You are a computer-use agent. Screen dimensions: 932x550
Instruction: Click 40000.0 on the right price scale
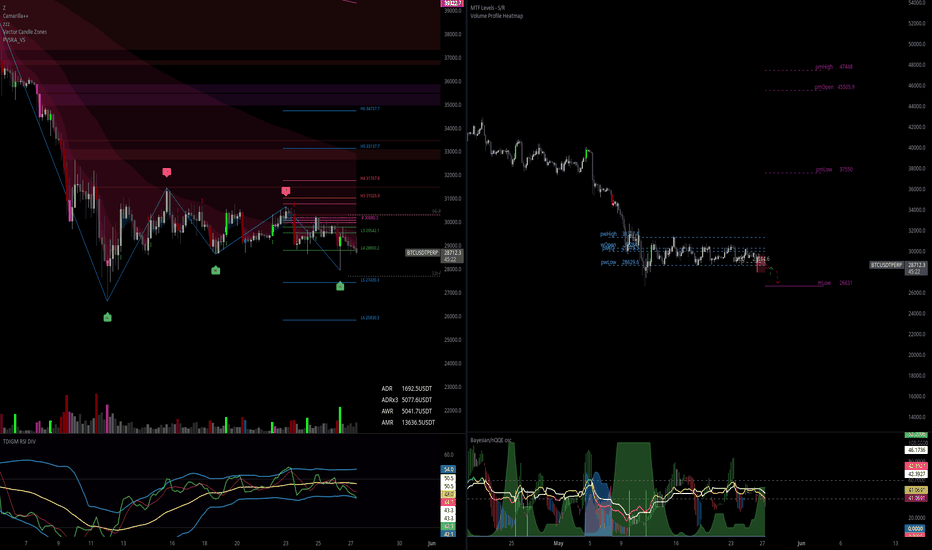point(917,148)
